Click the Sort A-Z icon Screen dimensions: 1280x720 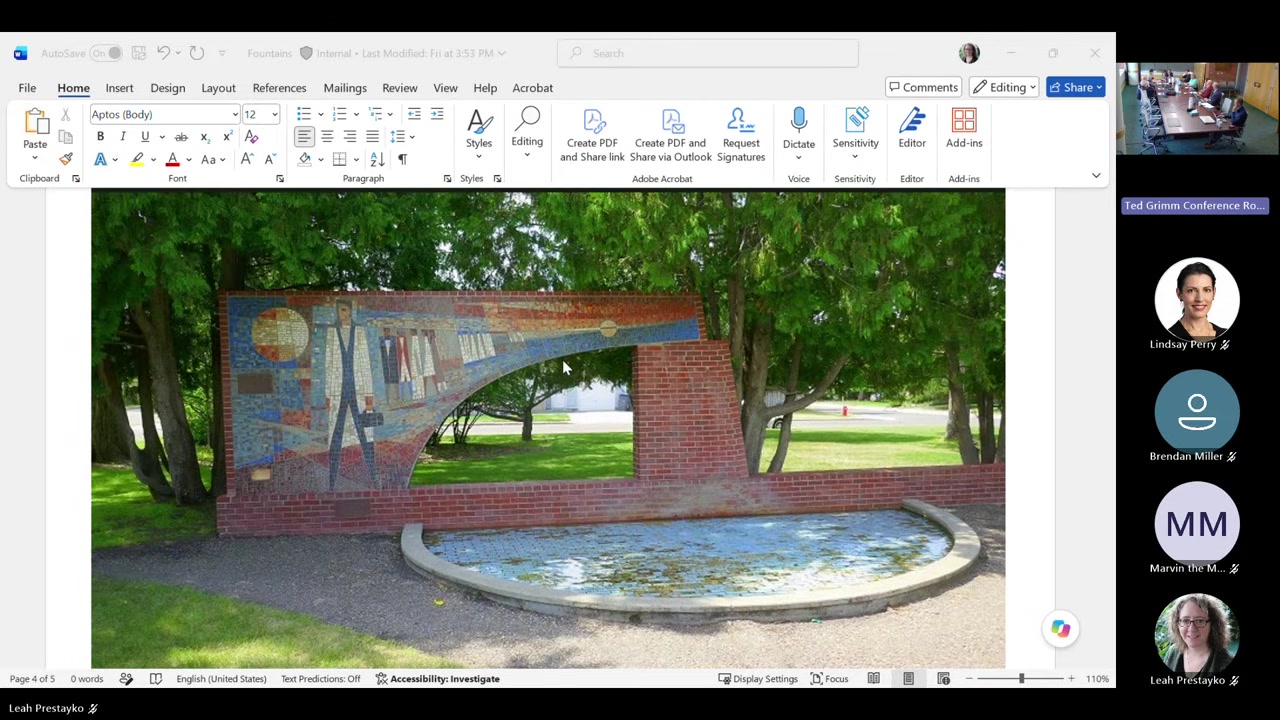[377, 159]
